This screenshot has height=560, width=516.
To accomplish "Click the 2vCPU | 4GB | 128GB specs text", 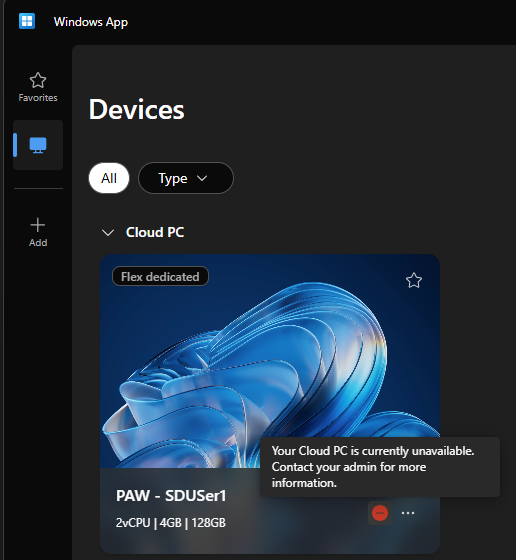I will click(171, 522).
